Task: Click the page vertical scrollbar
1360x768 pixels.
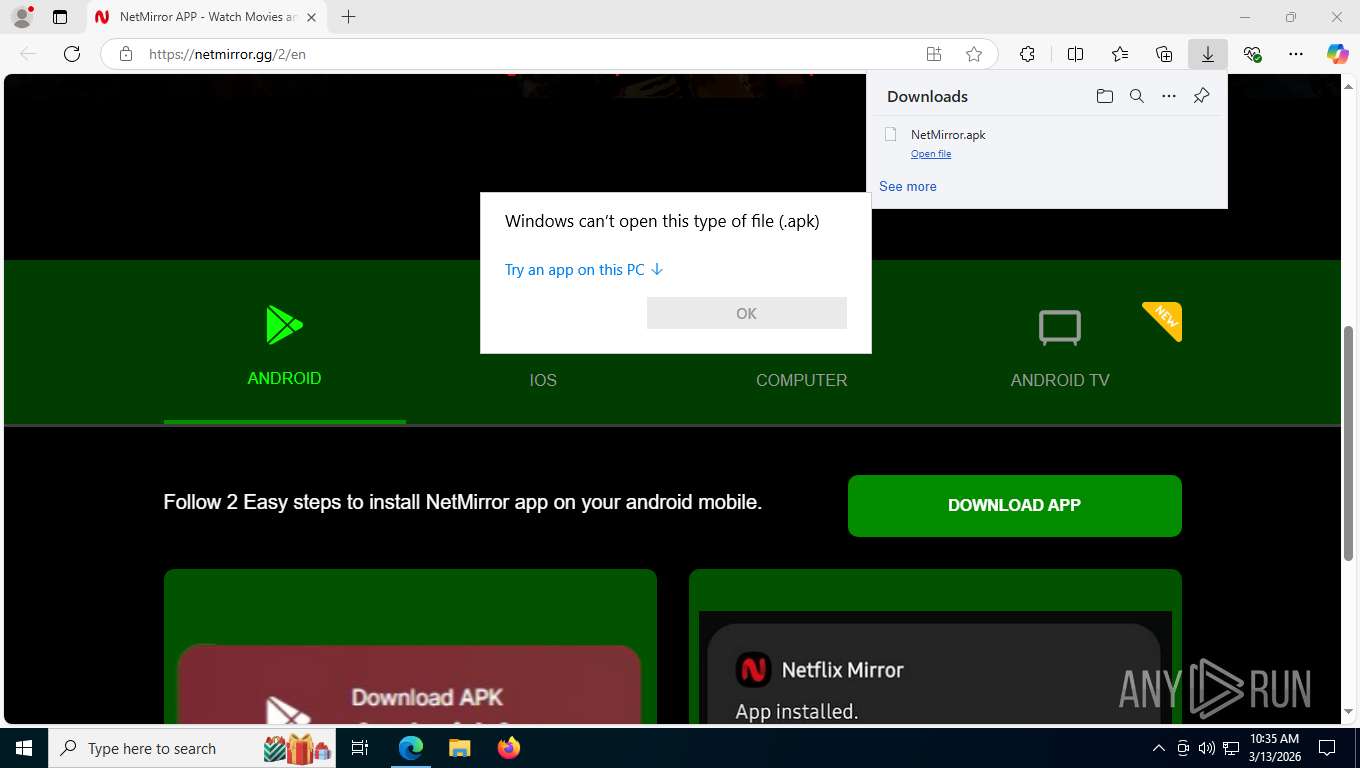Action: (1349, 442)
